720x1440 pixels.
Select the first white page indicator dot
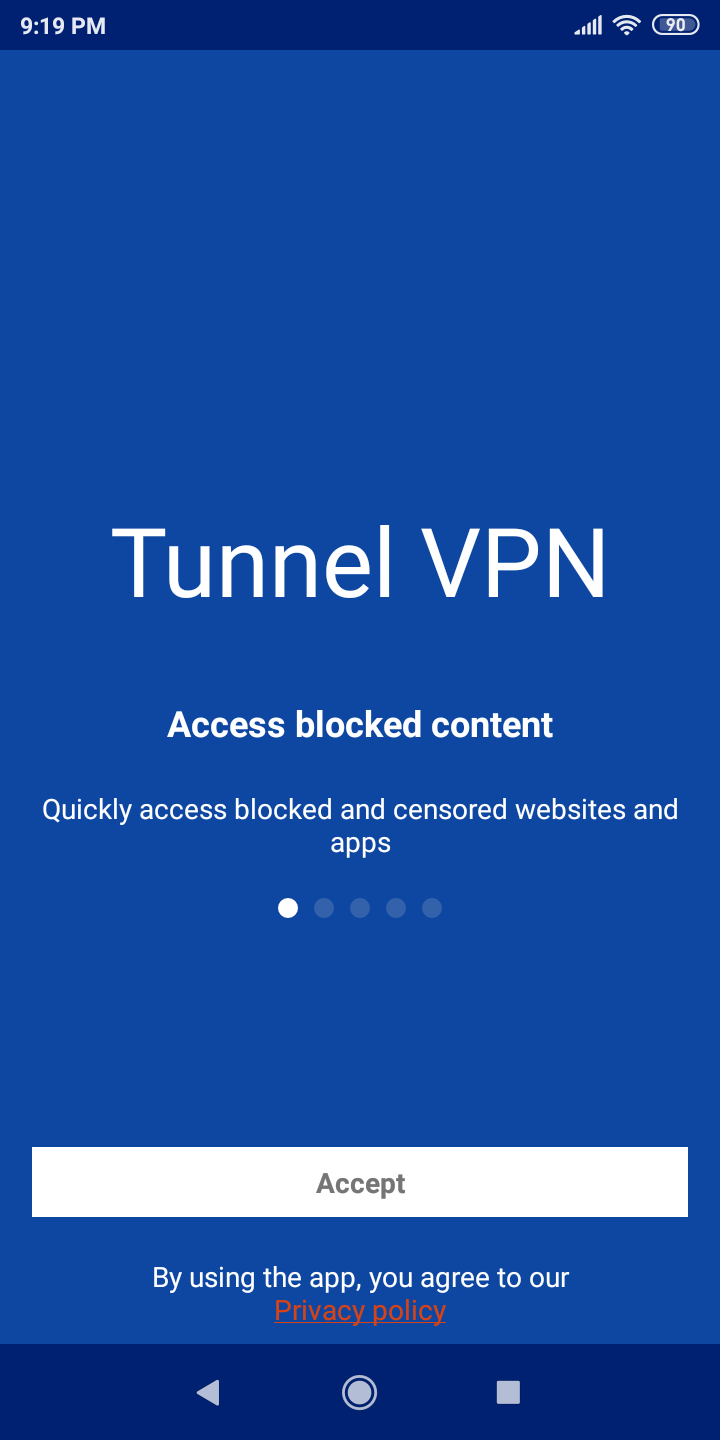click(288, 908)
